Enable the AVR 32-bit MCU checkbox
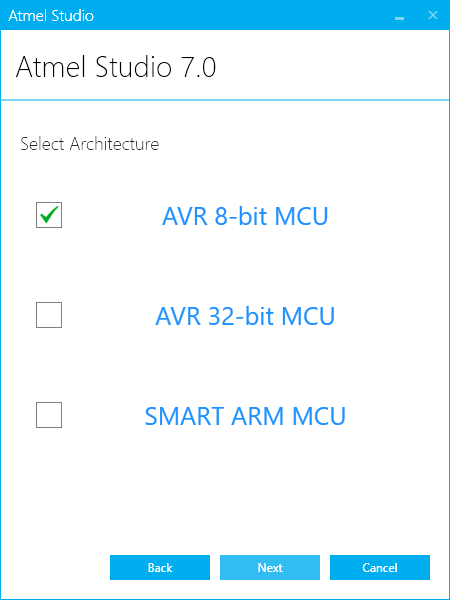Viewport: 450px width, 600px height. point(49,315)
